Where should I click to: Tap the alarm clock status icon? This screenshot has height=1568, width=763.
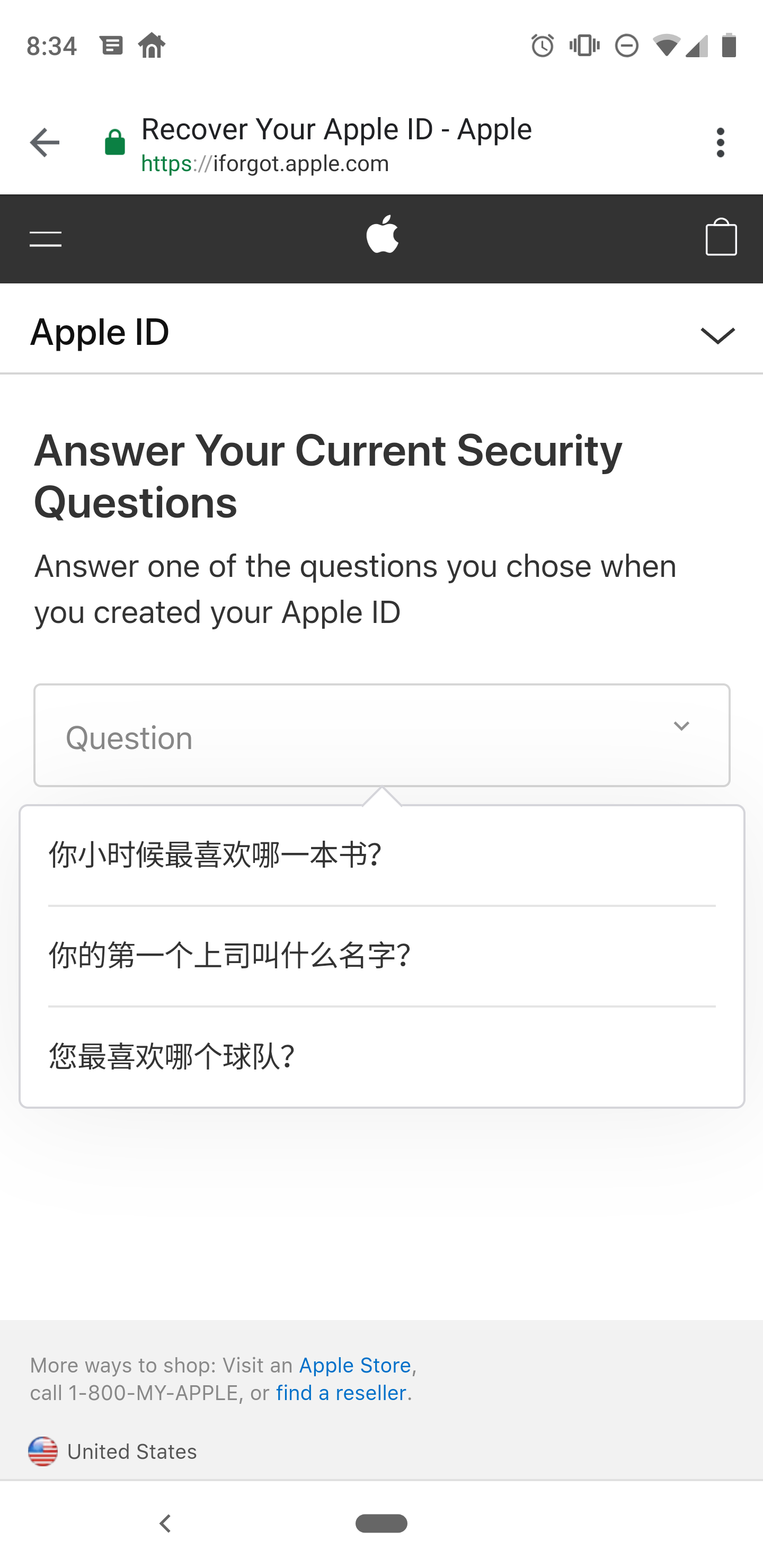coord(542,46)
